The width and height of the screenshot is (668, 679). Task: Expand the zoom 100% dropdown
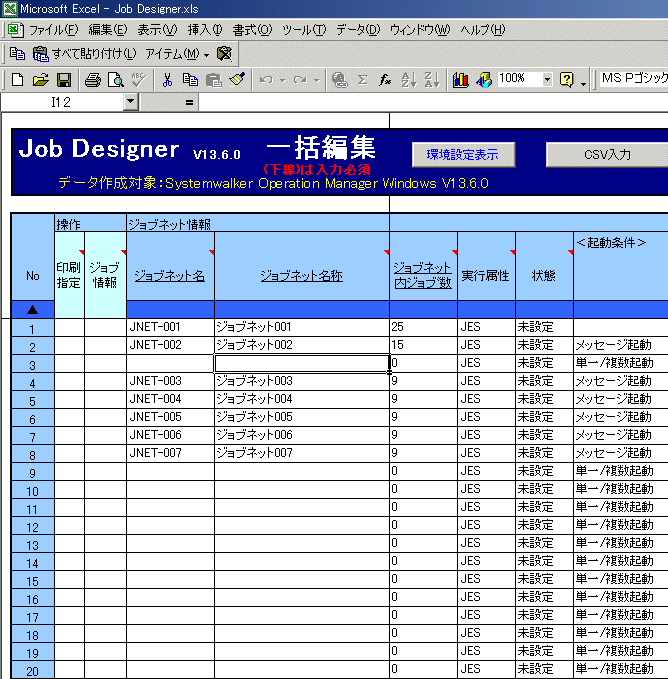pyautogui.click(x=547, y=79)
